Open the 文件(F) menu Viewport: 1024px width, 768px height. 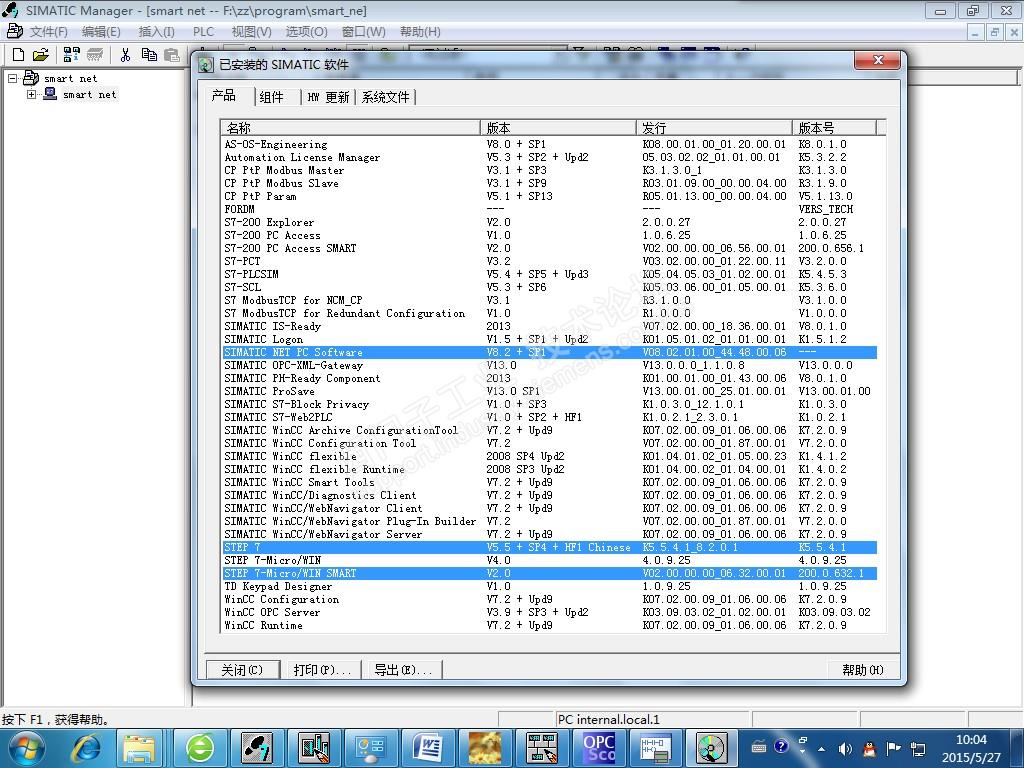[x=48, y=31]
